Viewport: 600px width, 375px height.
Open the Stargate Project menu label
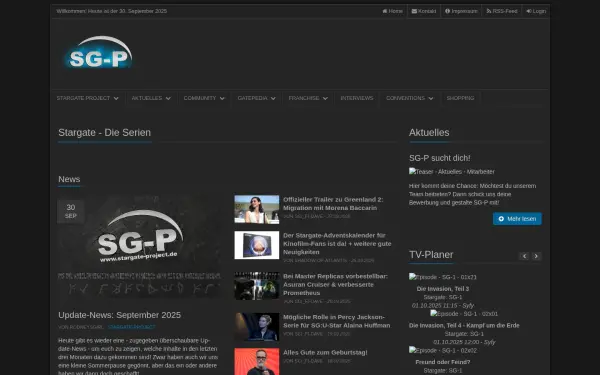point(83,98)
